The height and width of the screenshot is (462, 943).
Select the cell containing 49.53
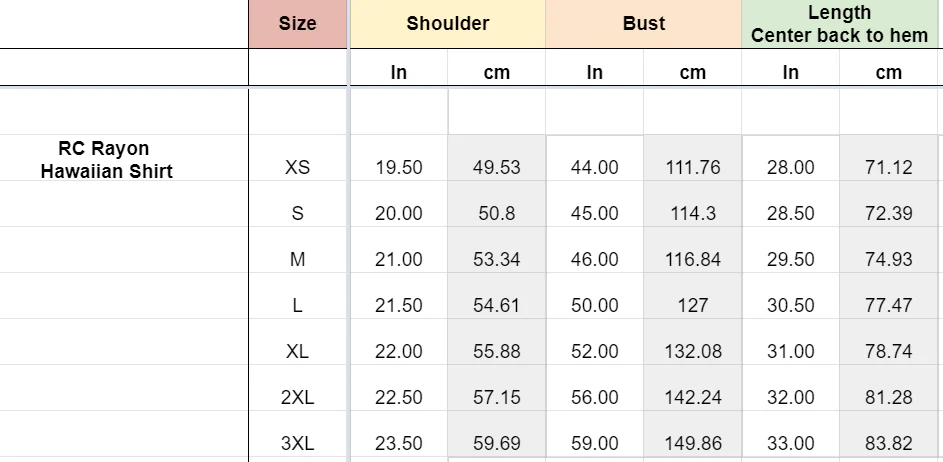click(x=496, y=167)
